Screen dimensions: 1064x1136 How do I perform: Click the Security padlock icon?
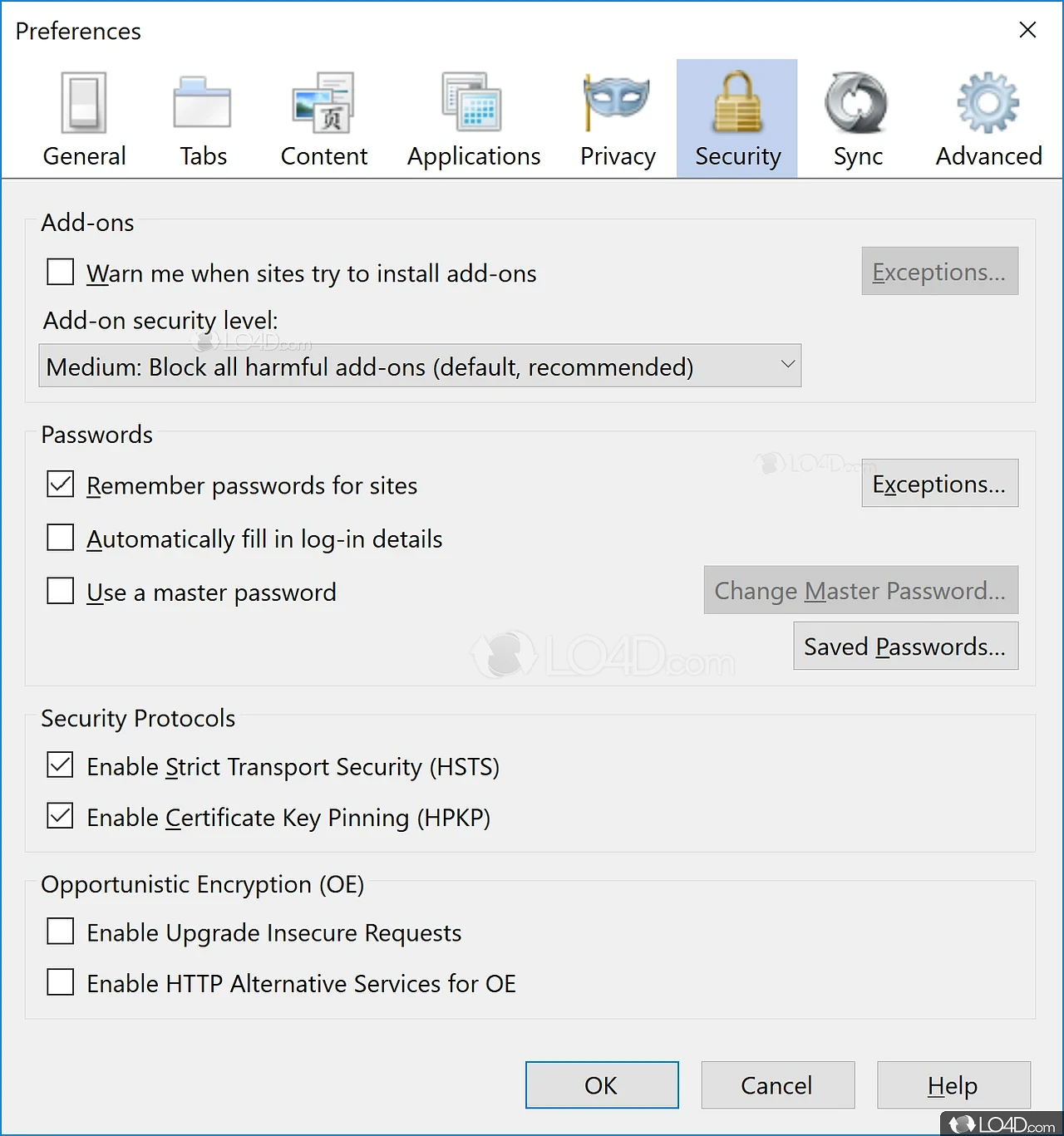[x=737, y=103]
